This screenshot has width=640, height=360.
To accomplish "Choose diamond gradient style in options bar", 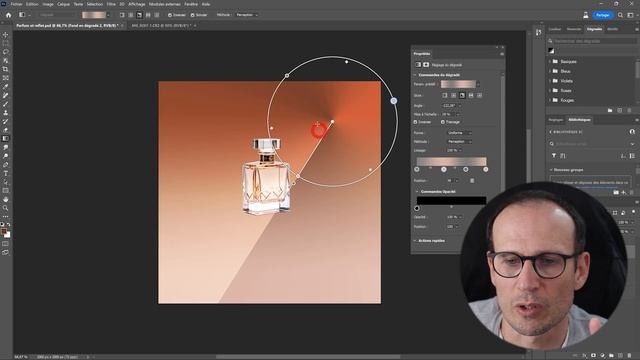I will tap(156, 15).
